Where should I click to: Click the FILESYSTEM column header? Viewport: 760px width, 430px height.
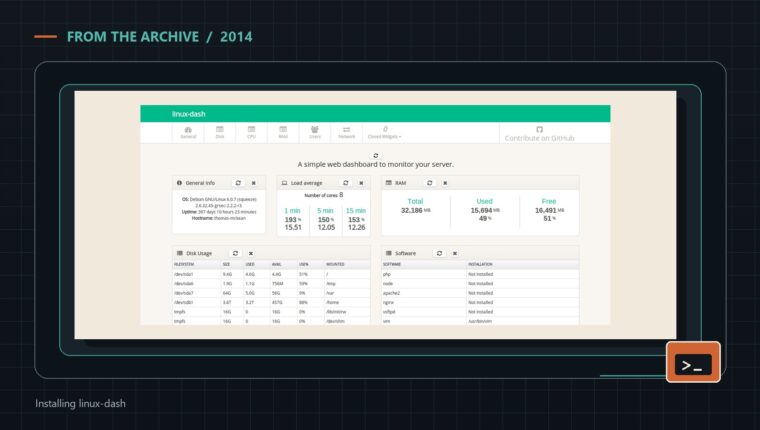tap(184, 265)
